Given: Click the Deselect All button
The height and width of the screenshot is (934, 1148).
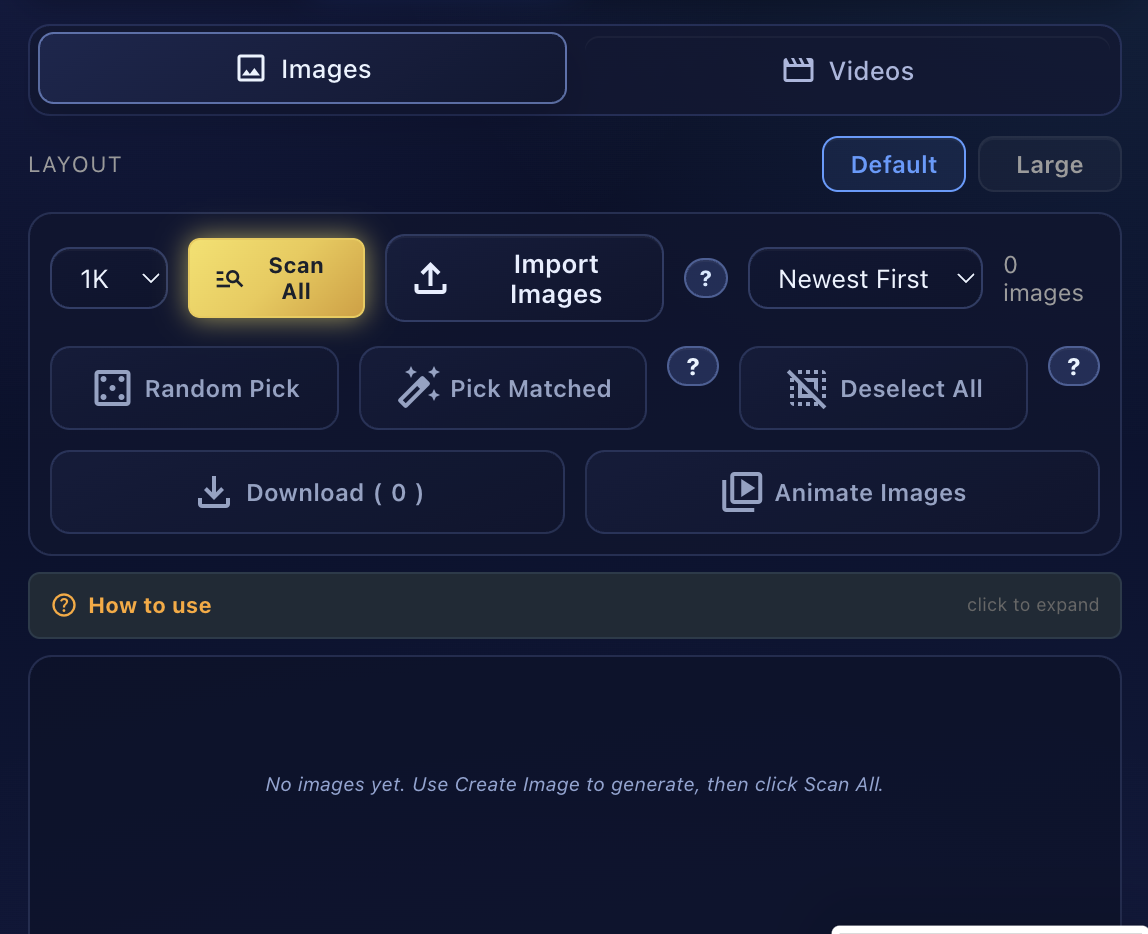Looking at the screenshot, I should point(883,388).
